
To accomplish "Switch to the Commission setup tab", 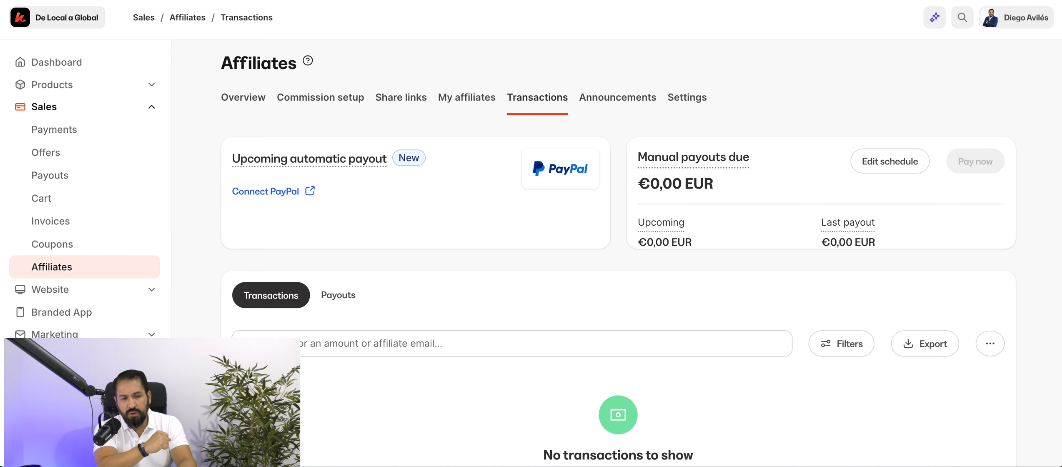I will click(320, 97).
